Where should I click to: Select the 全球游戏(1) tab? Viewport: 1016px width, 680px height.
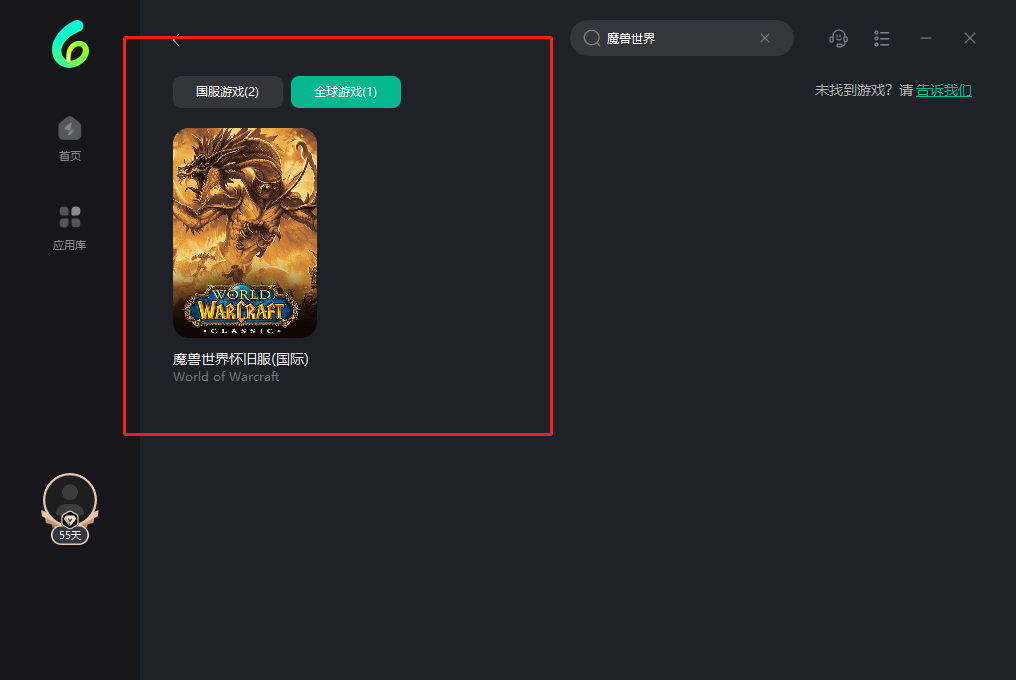pos(345,92)
